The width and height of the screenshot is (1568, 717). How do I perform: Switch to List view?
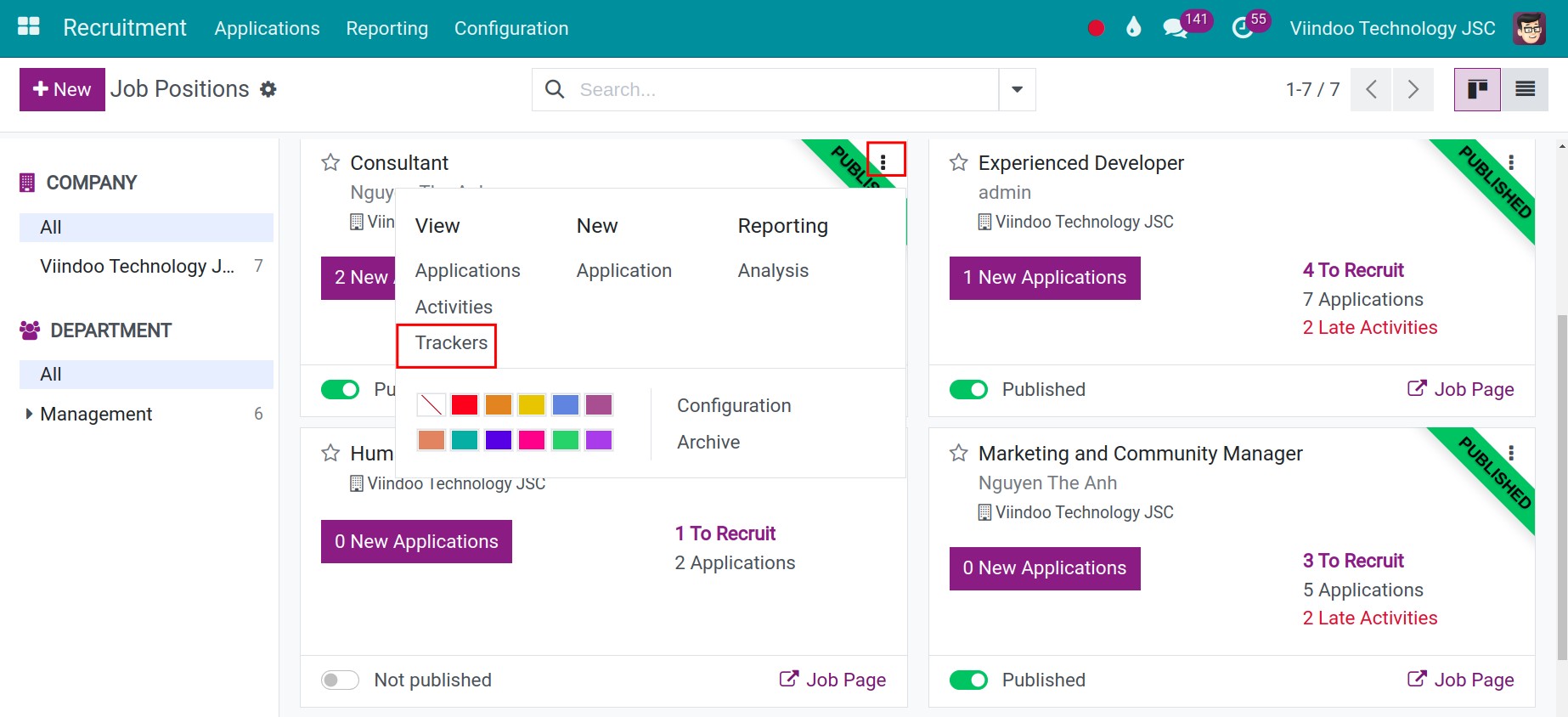(x=1525, y=89)
